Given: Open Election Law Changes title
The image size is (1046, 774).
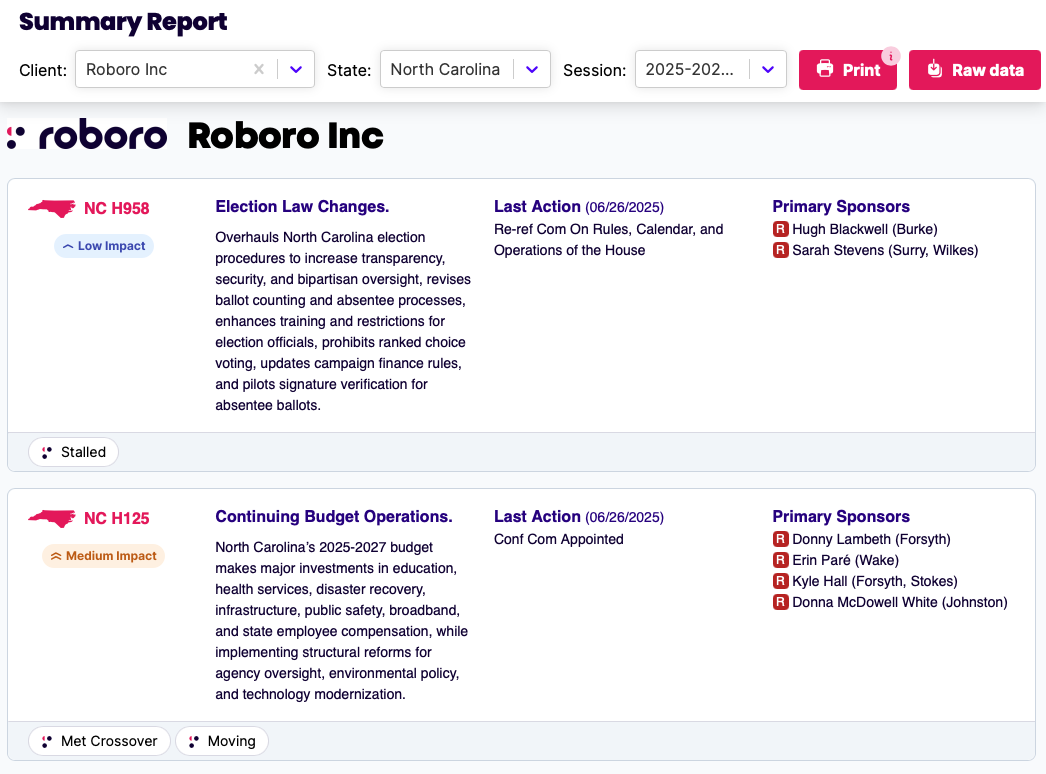Looking at the screenshot, I should coord(302,207).
